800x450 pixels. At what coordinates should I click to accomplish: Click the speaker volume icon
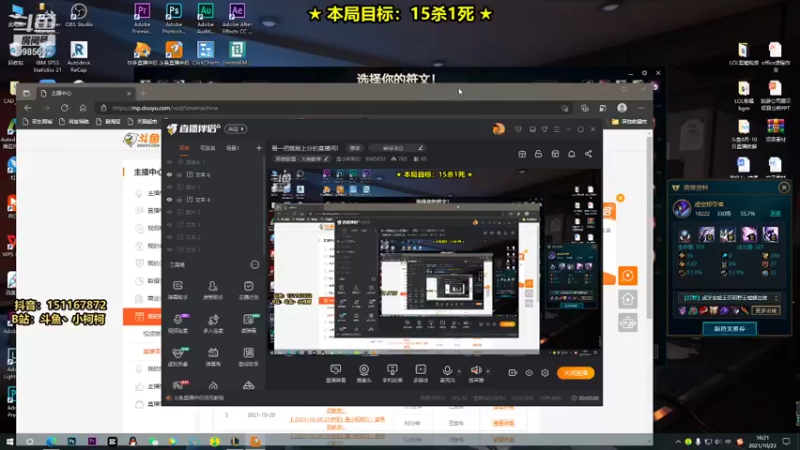pos(476,370)
